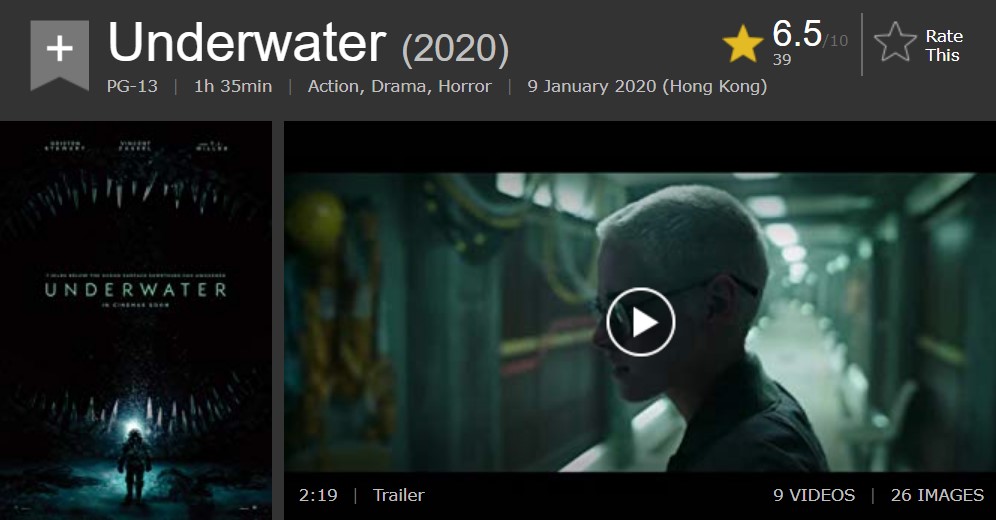996x520 pixels.
Task: Click the empty Rate This star
Action: [x=895, y=42]
